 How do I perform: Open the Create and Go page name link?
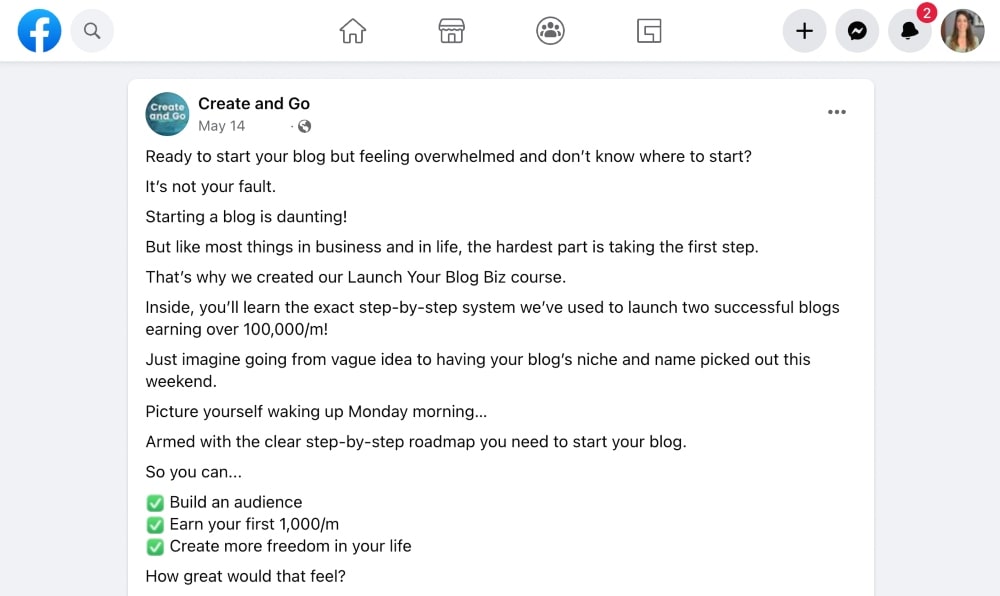tap(254, 103)
